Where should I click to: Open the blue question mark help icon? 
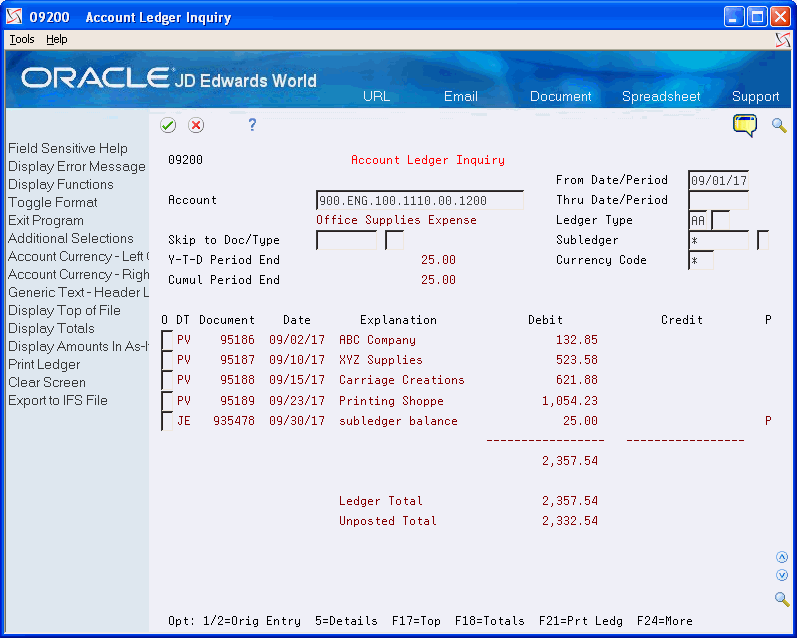coord(252,125)
